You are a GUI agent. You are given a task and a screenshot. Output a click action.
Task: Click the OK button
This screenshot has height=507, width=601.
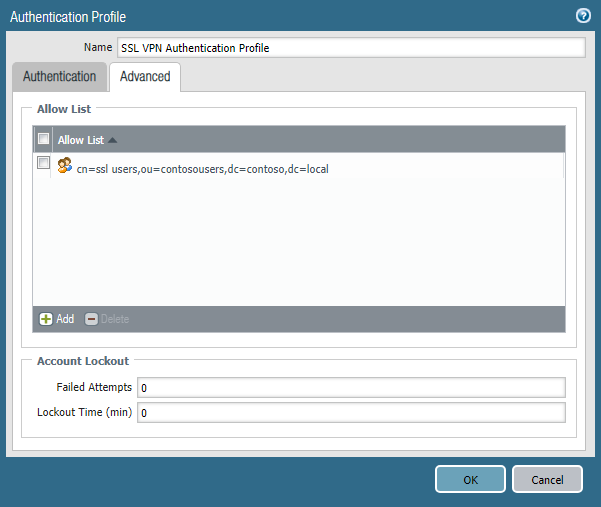[470, 479]
